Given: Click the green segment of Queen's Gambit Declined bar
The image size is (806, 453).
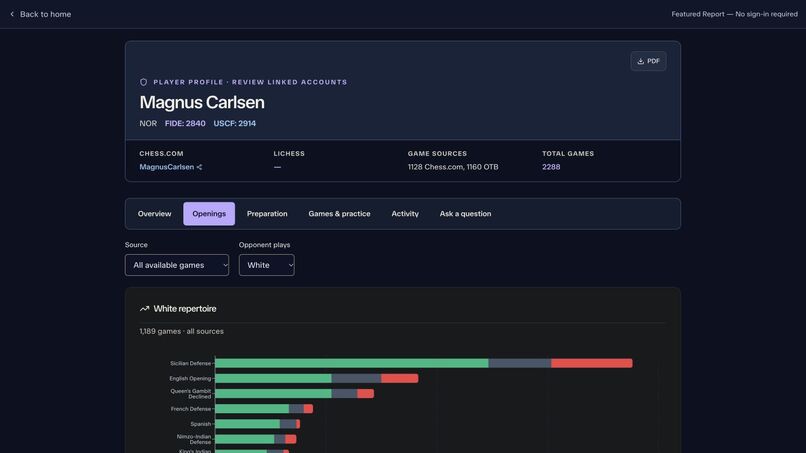Looking at the screenshot, I should [273, 394].
